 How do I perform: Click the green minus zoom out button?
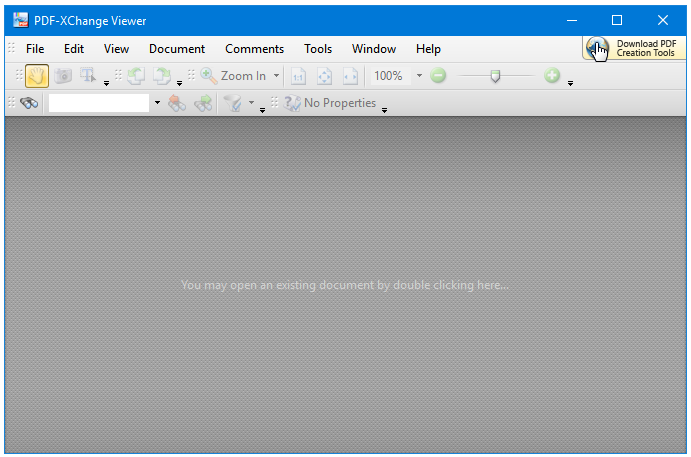(438, 75)
